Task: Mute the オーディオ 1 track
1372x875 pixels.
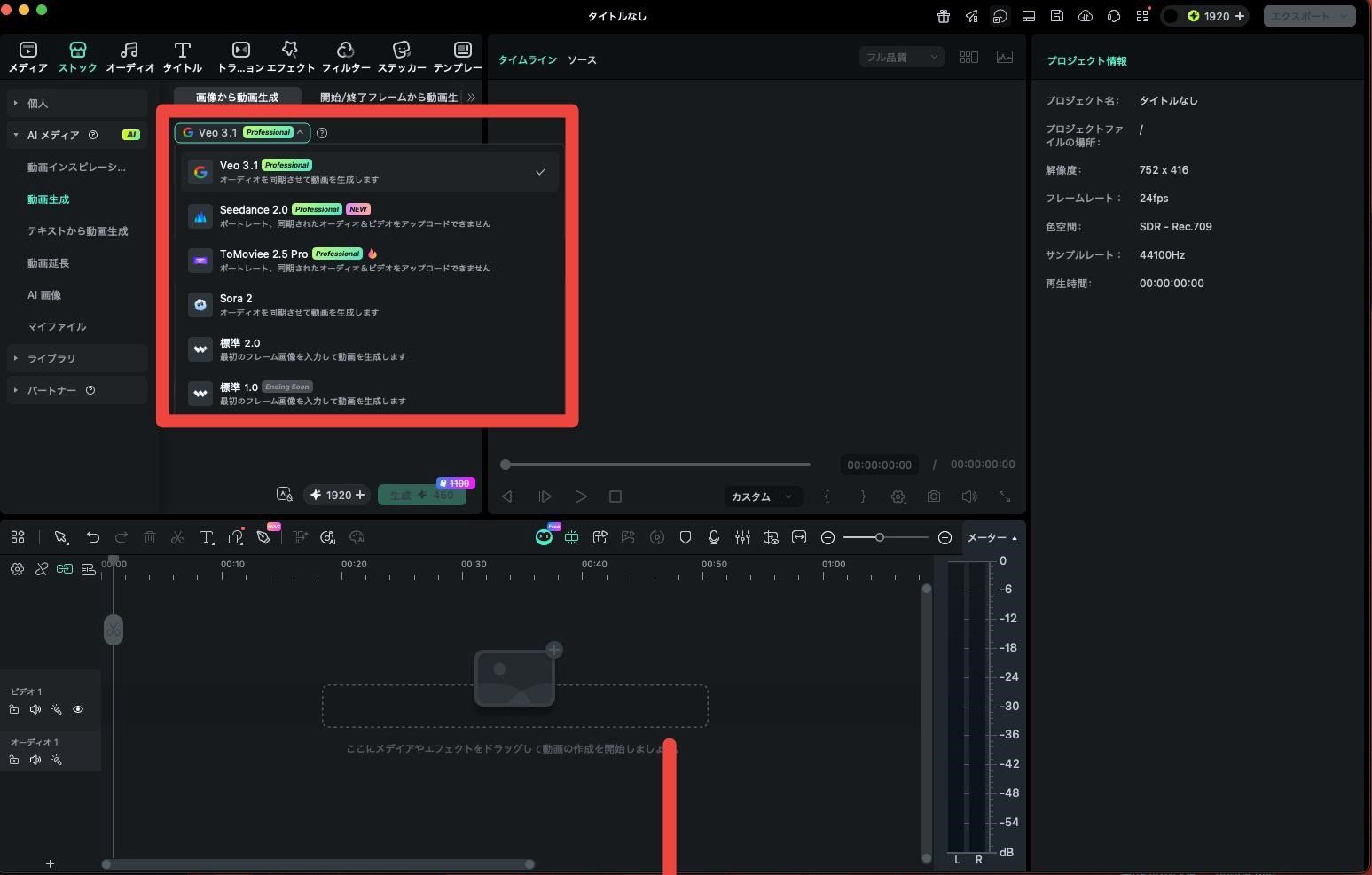Action: [35, 760]
